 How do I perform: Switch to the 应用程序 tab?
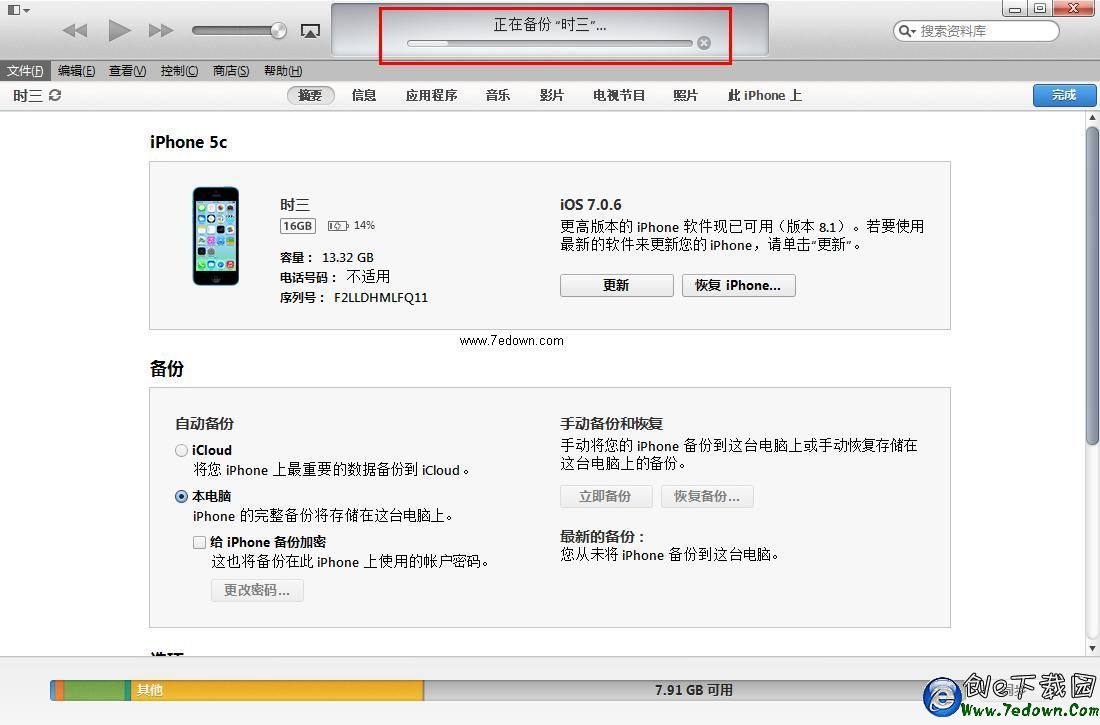click(431, 95)
